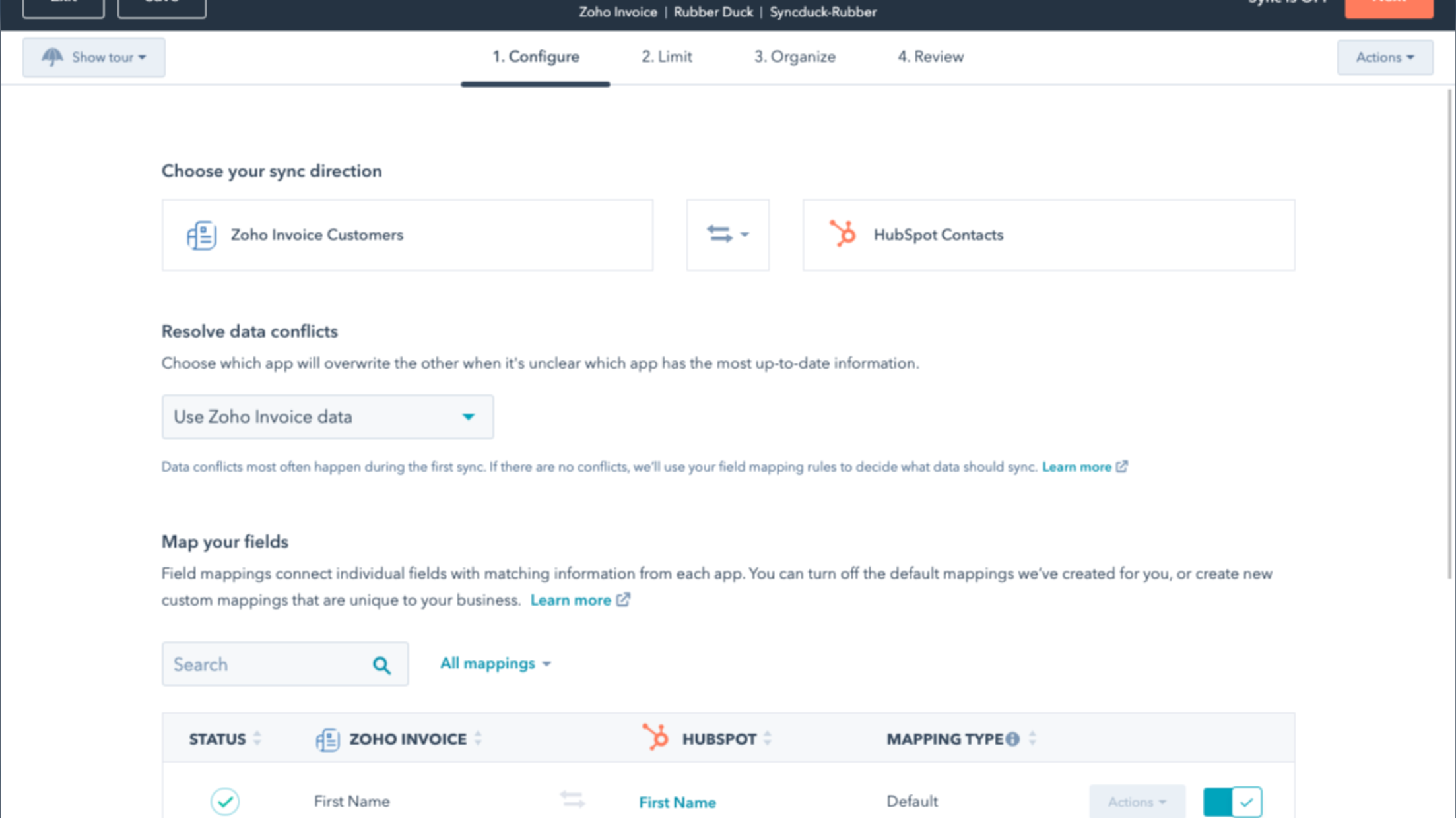Click the umbrella icon on Show tour

(52, 57)
